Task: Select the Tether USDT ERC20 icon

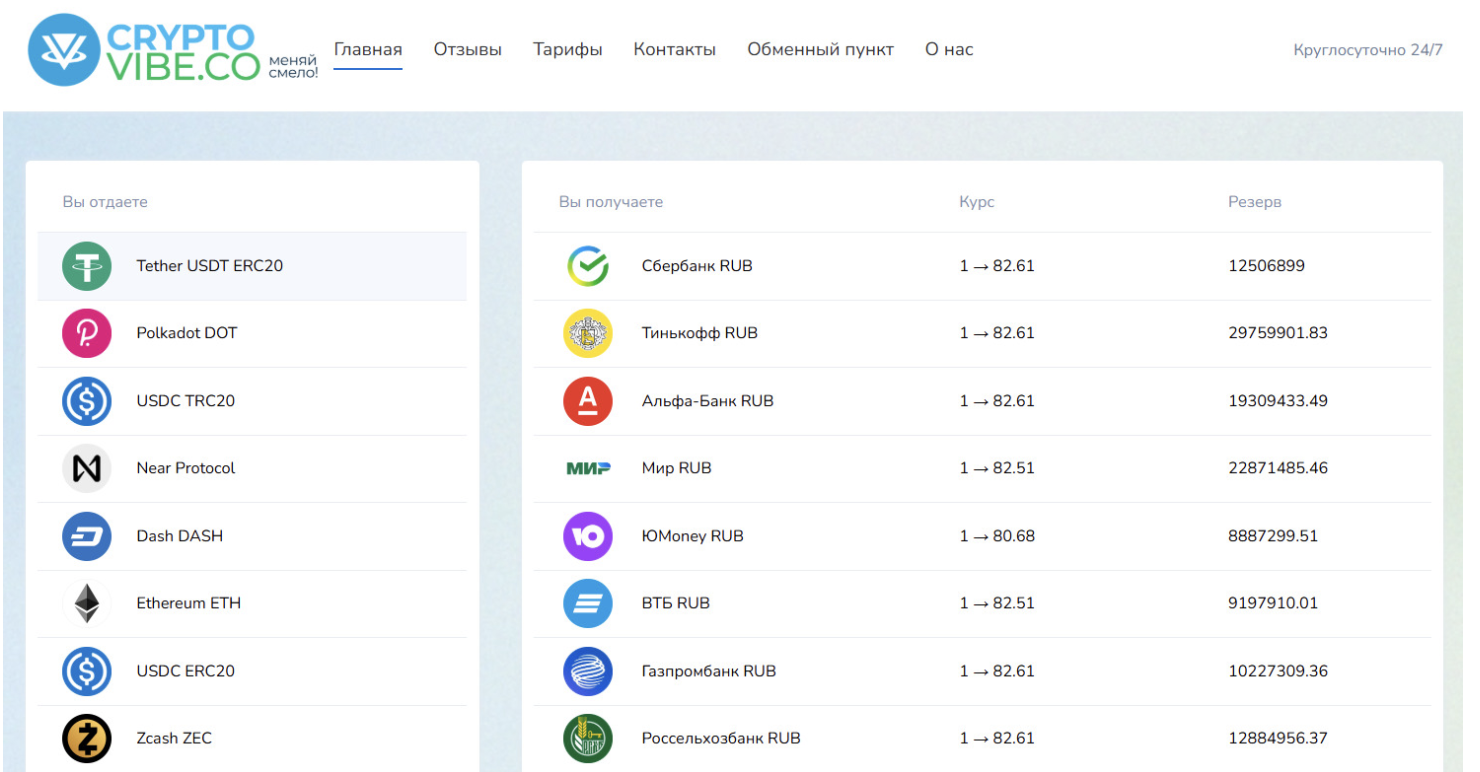Action: pyautogui.click(x=87, y=266)
